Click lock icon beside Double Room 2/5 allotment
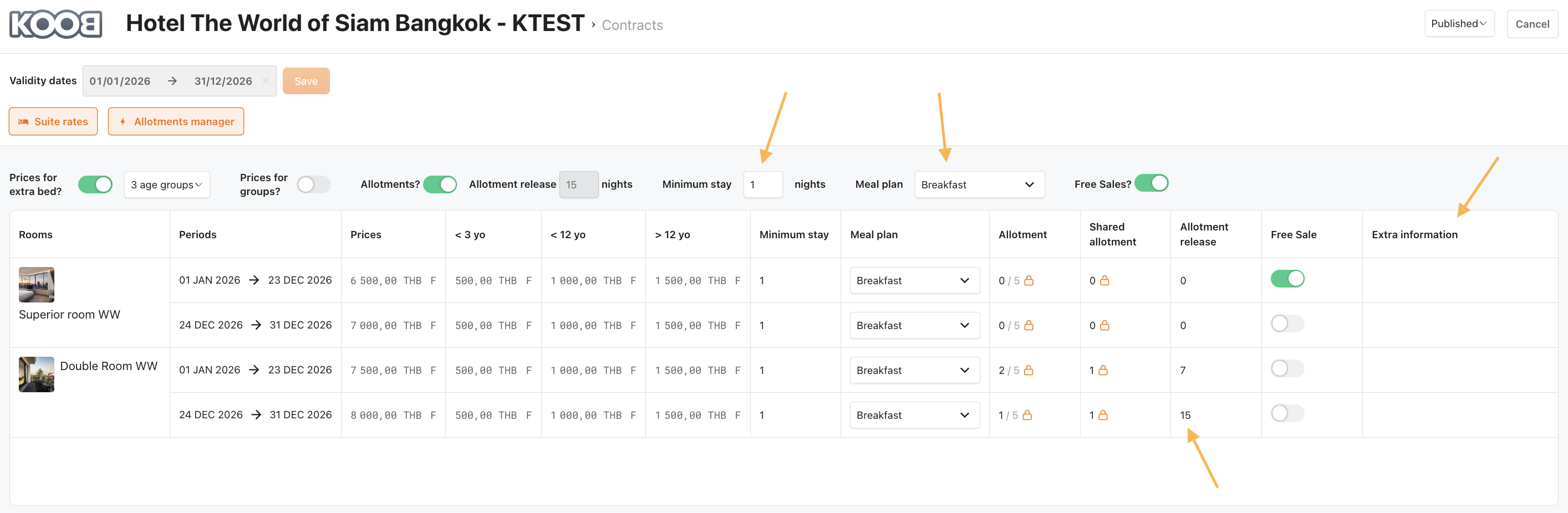The image size is (1568, 513). (x=1029, y=370)
